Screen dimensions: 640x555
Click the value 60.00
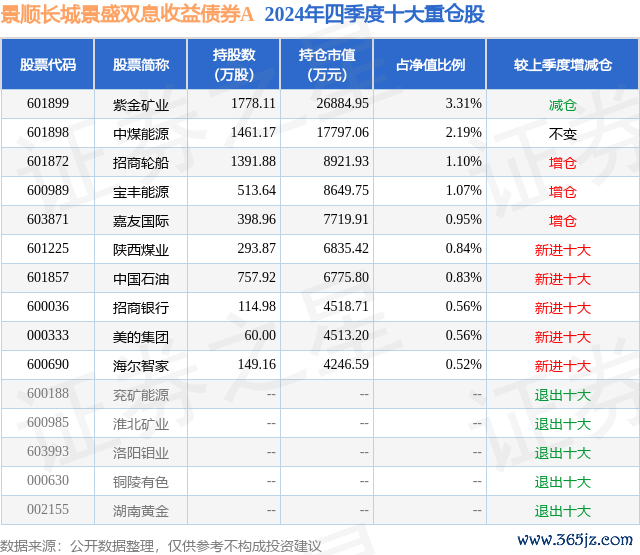(260, 335)
